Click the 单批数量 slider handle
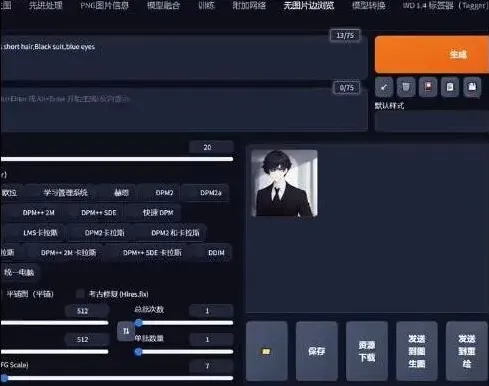Screen dimensions: 489x386 [138, 352]
